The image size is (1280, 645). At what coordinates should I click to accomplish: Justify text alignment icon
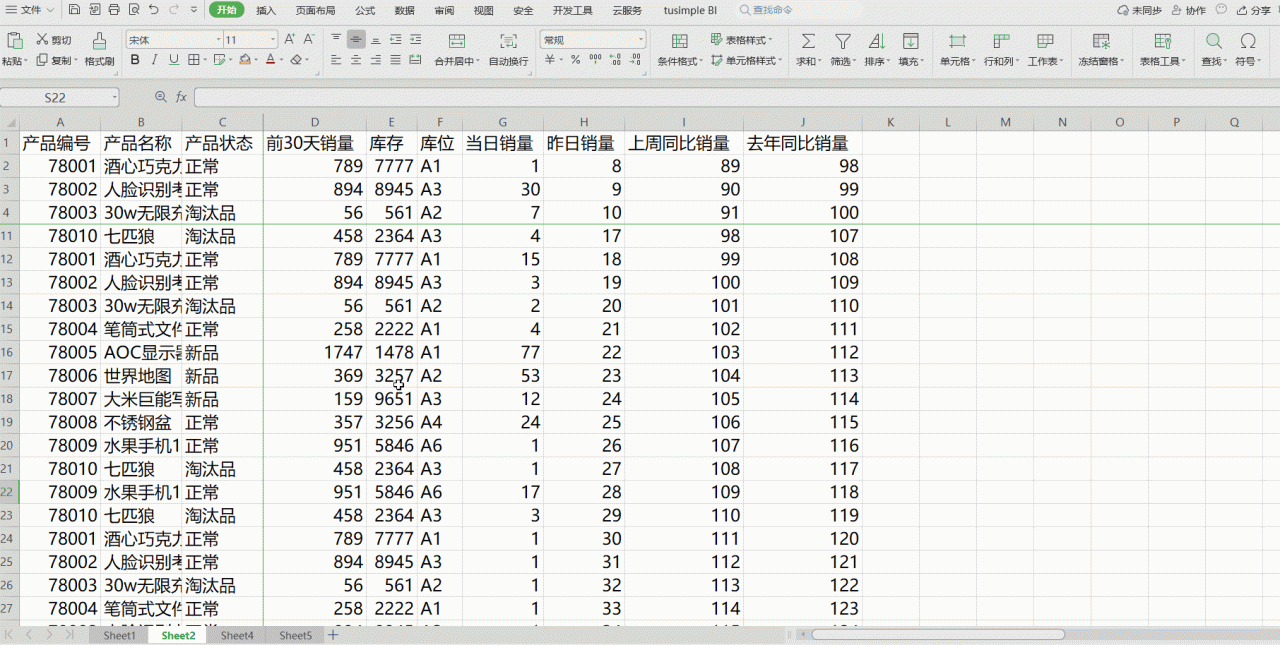point(396,60)
